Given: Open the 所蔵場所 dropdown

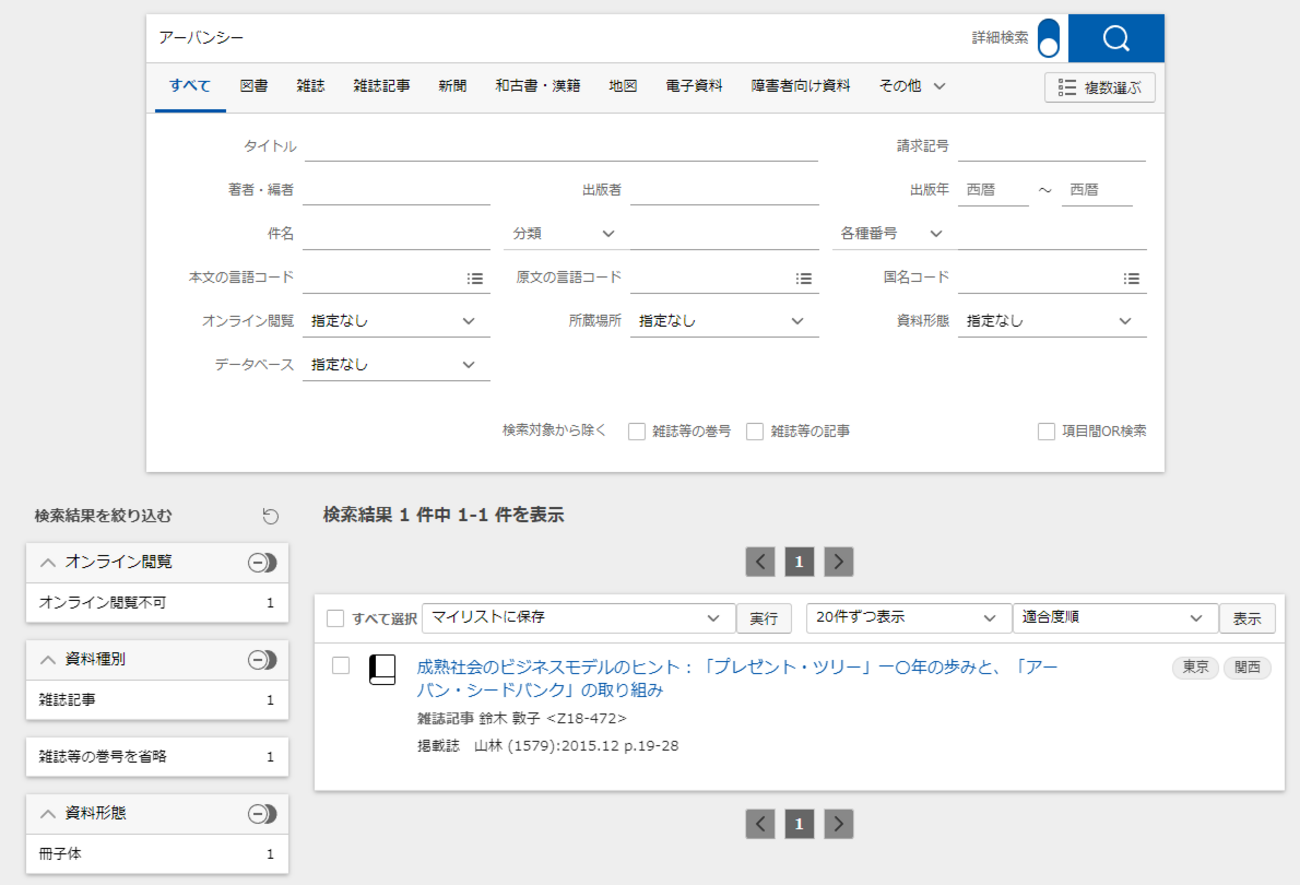Looking at the screenshot, I should (722, 321).
